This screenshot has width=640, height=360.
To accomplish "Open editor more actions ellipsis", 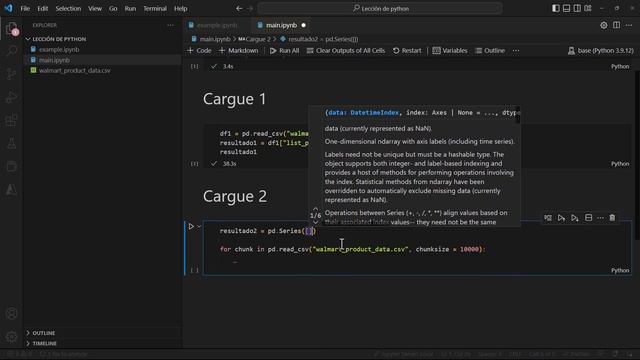I will (629, 25).
